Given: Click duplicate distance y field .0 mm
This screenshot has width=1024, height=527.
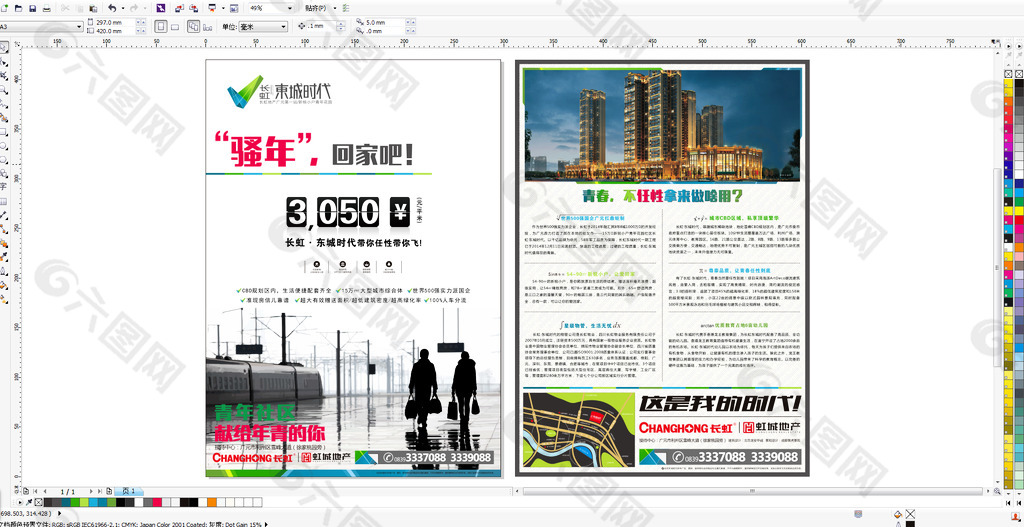Looking at the screenshot, I should point(385,31).
